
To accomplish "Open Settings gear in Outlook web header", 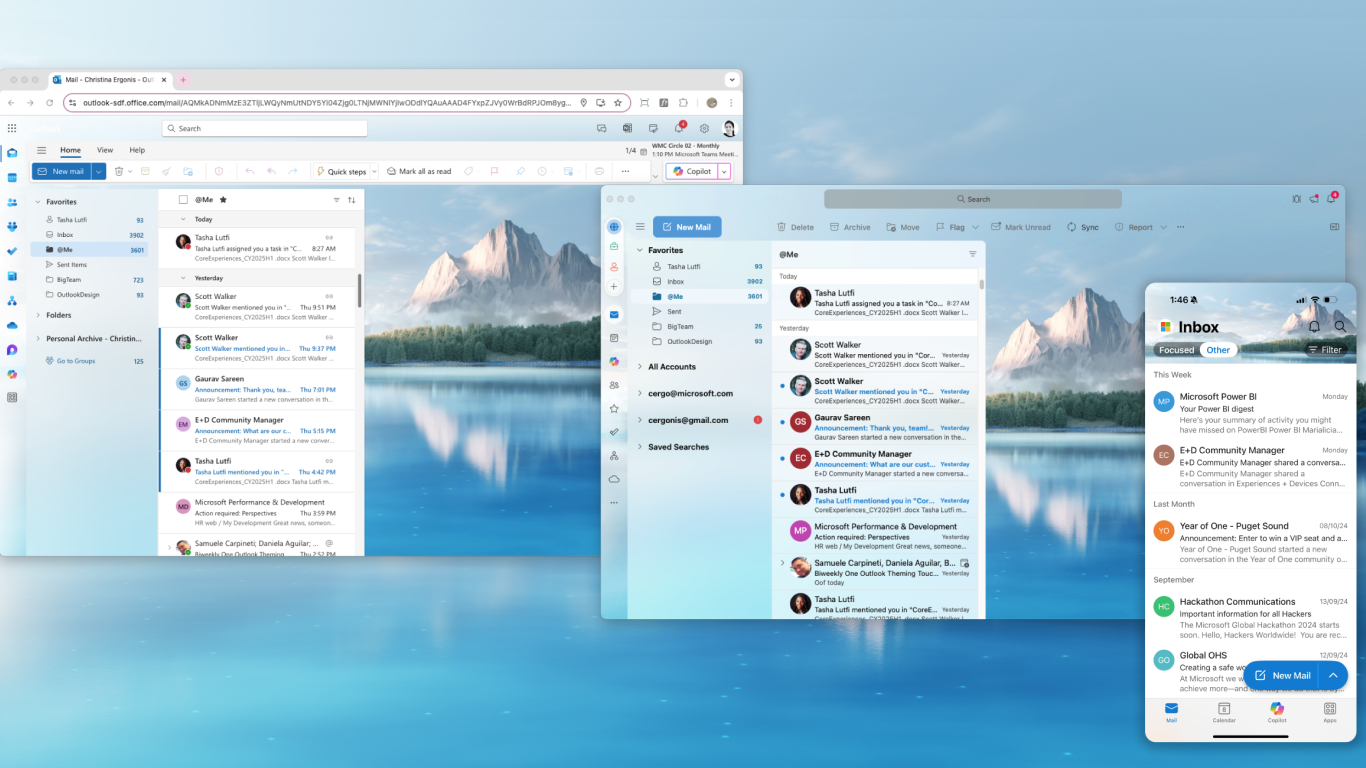I will pos(704,128).
